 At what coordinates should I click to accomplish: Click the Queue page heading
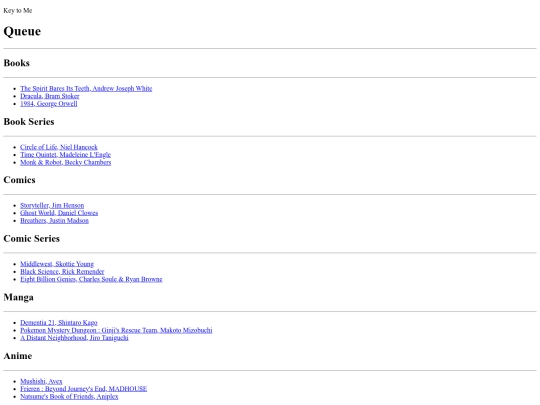22,31
